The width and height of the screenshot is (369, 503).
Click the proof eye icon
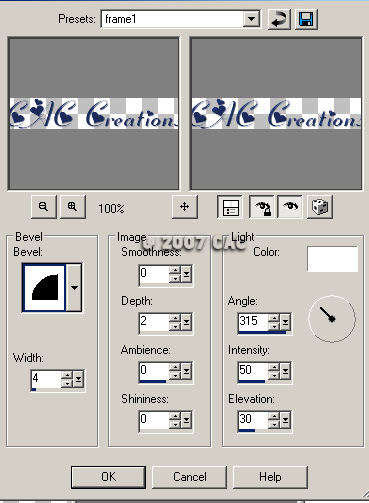290,207
